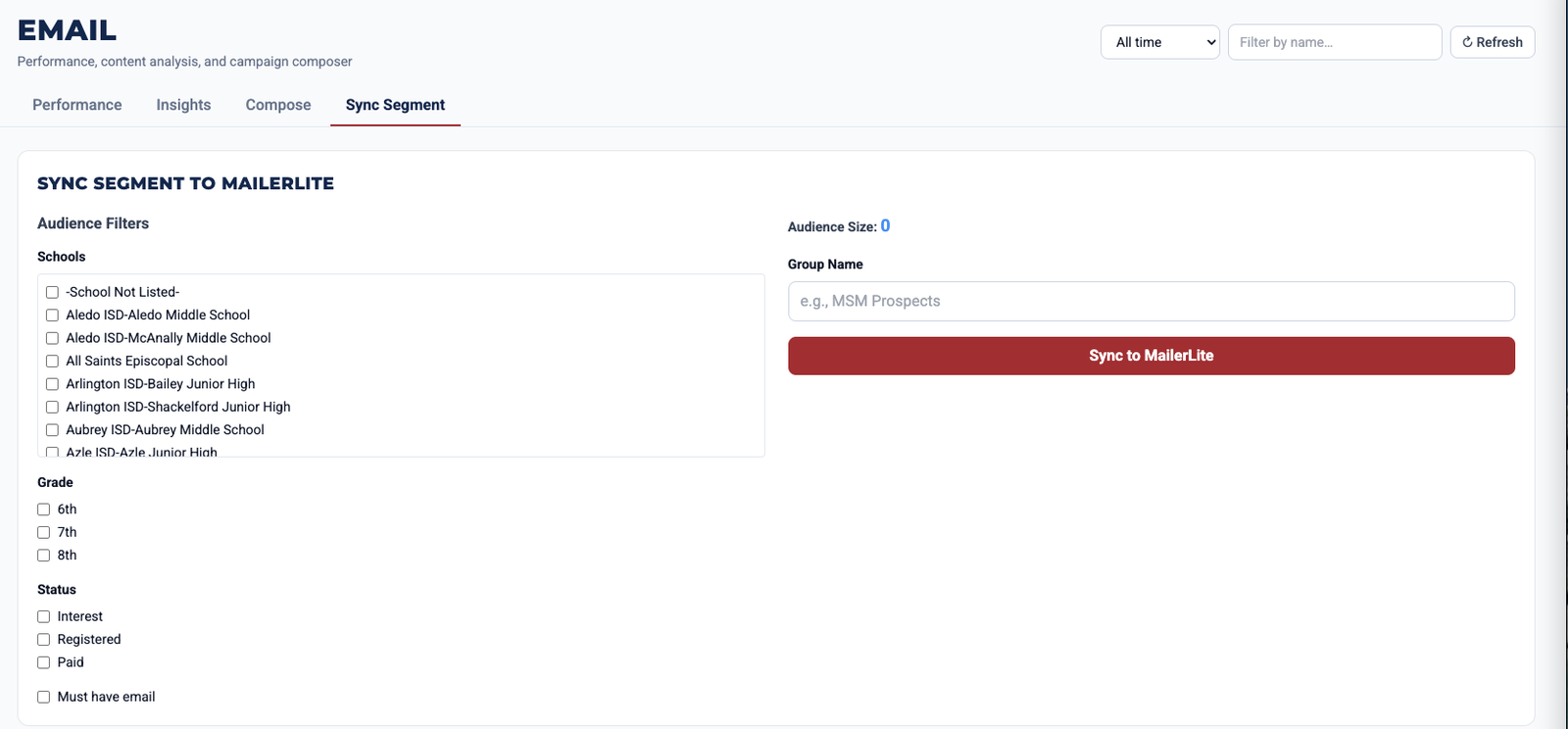The width and height of the screenshot is (1568, 729).
Task: Open the Insights tab
Action: pos(183,105)
